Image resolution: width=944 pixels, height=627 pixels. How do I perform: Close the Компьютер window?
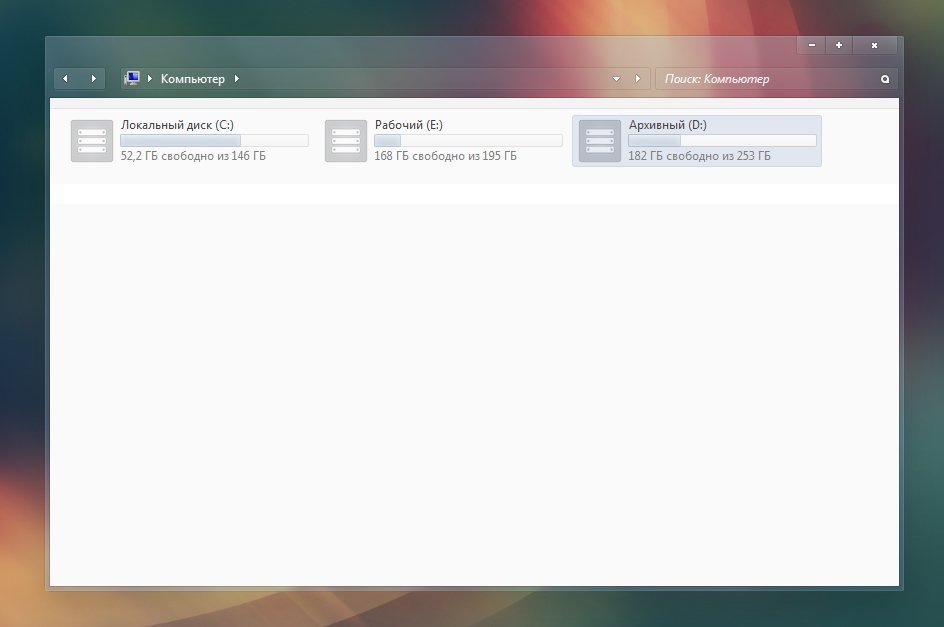874,45
